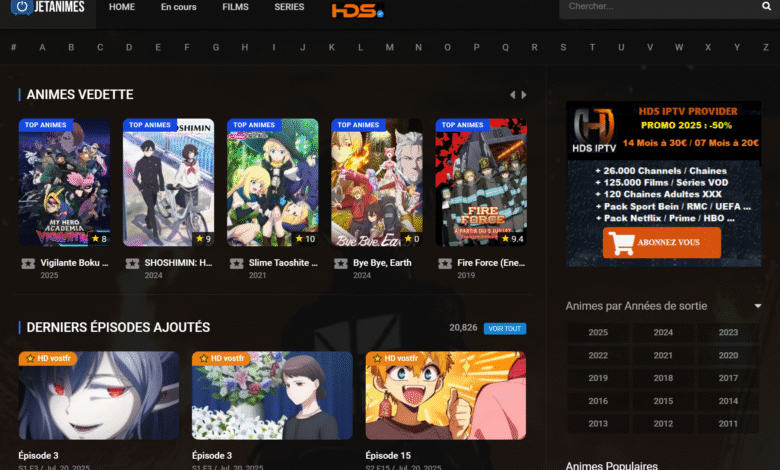
Task: Select year 2011 in release years
Action: click(728, 424)
